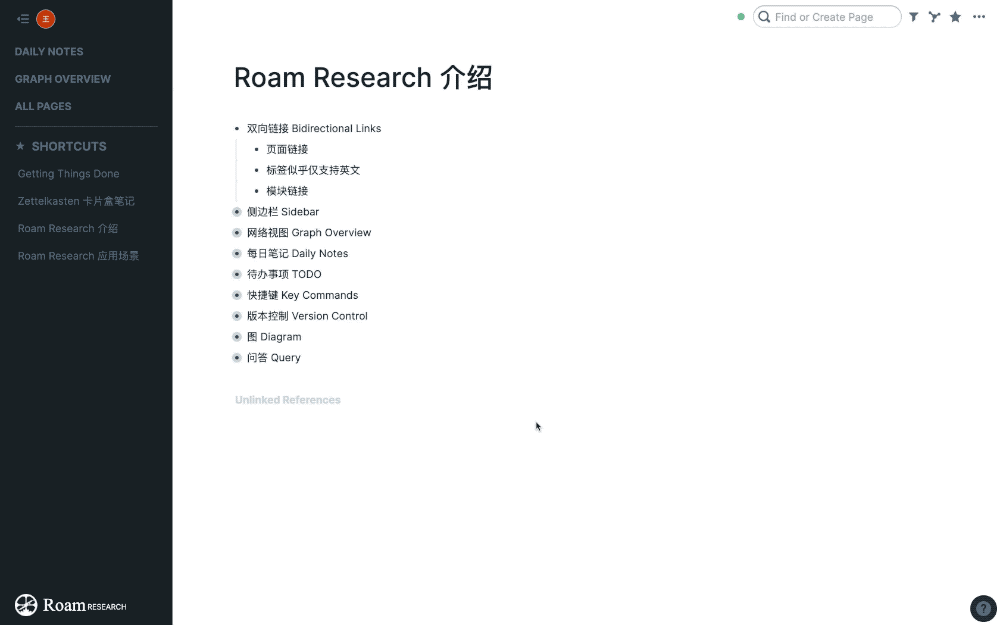Star this page as a shortcut
Image resolution: width=1000 pixels, height=625 pixels.
[x=955, y=17]
